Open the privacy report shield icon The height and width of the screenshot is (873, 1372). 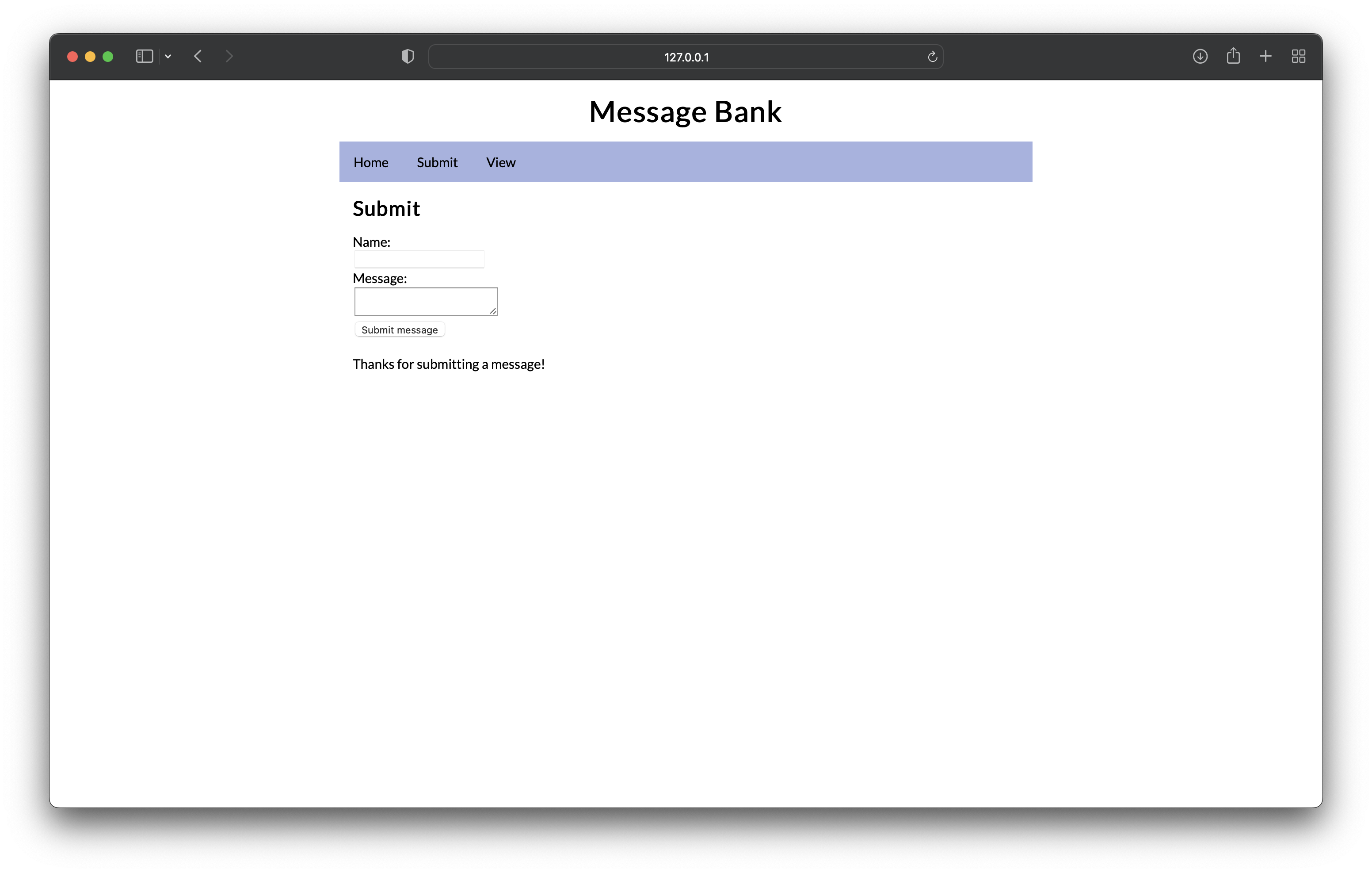(x=408, y=57)
